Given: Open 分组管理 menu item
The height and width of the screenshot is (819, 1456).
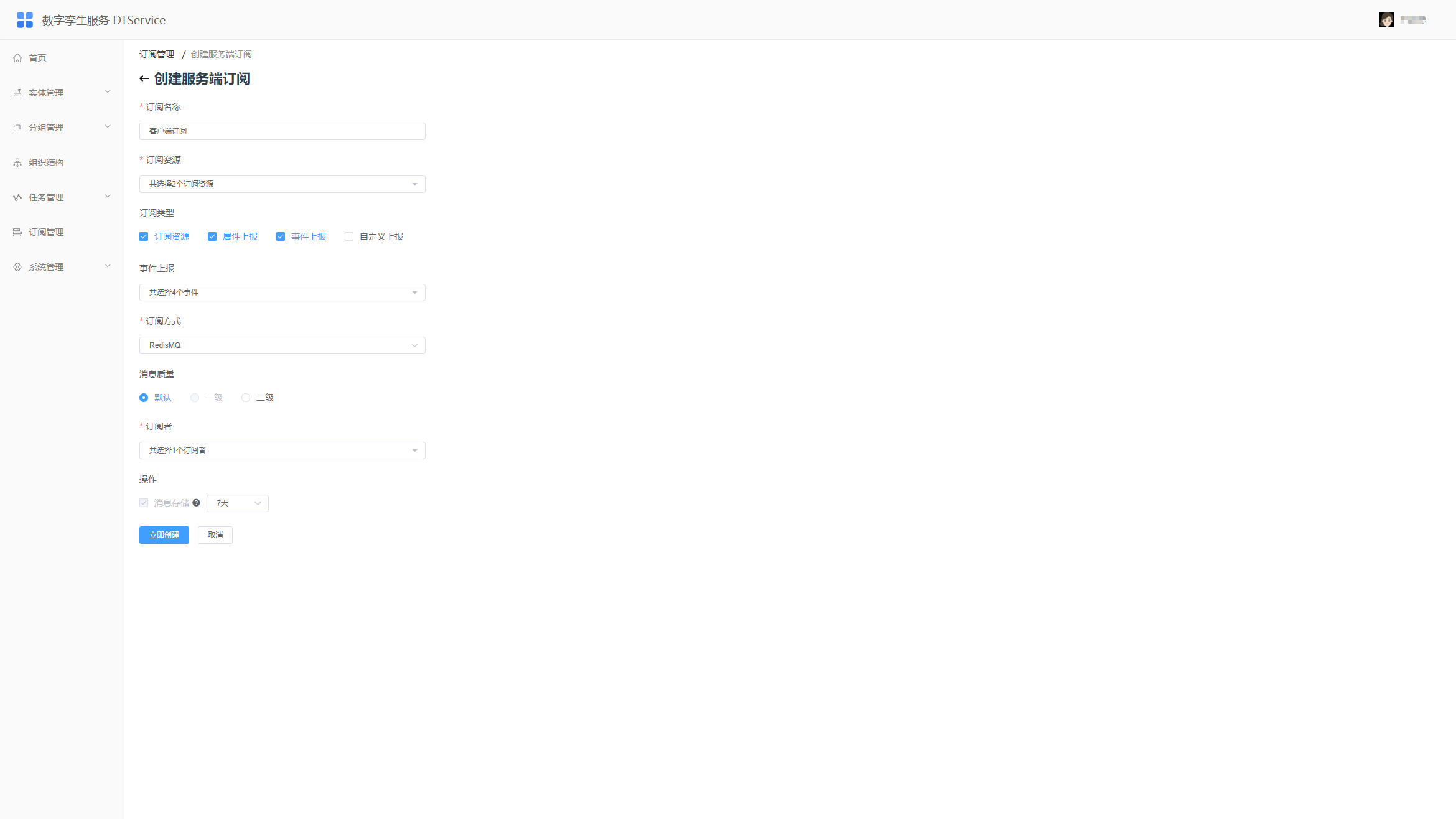Looking at the screenshot, I should [62, 128].
